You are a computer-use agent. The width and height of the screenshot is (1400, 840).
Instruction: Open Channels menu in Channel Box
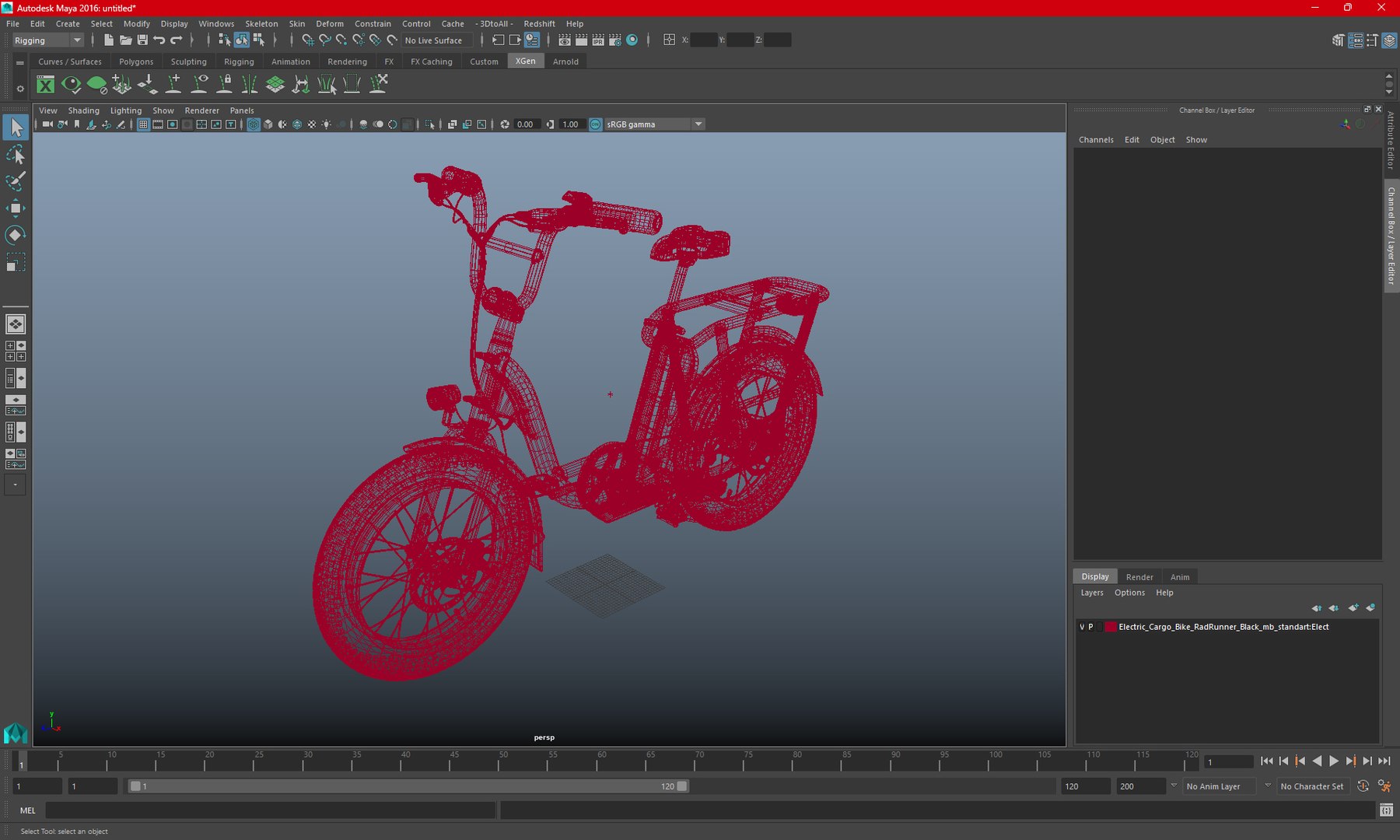tap(1096, 140)
